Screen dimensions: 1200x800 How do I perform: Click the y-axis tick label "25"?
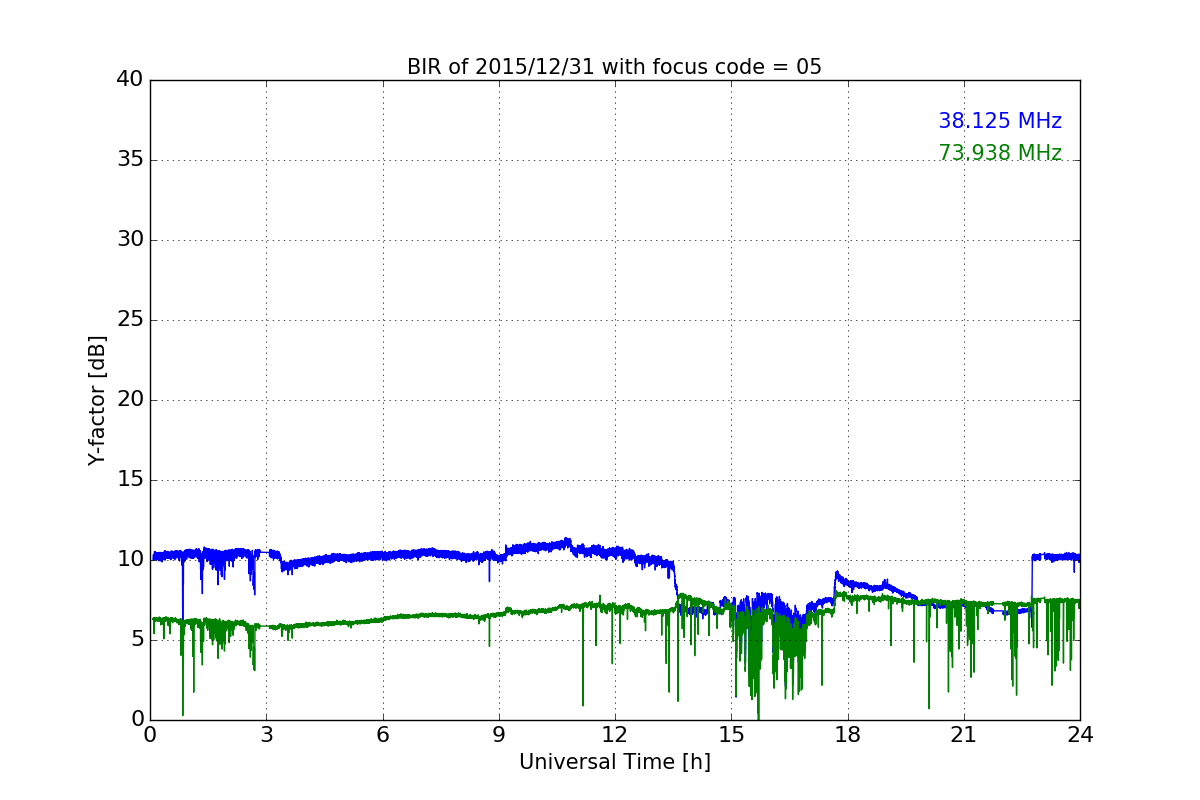[x=130, y=320]
